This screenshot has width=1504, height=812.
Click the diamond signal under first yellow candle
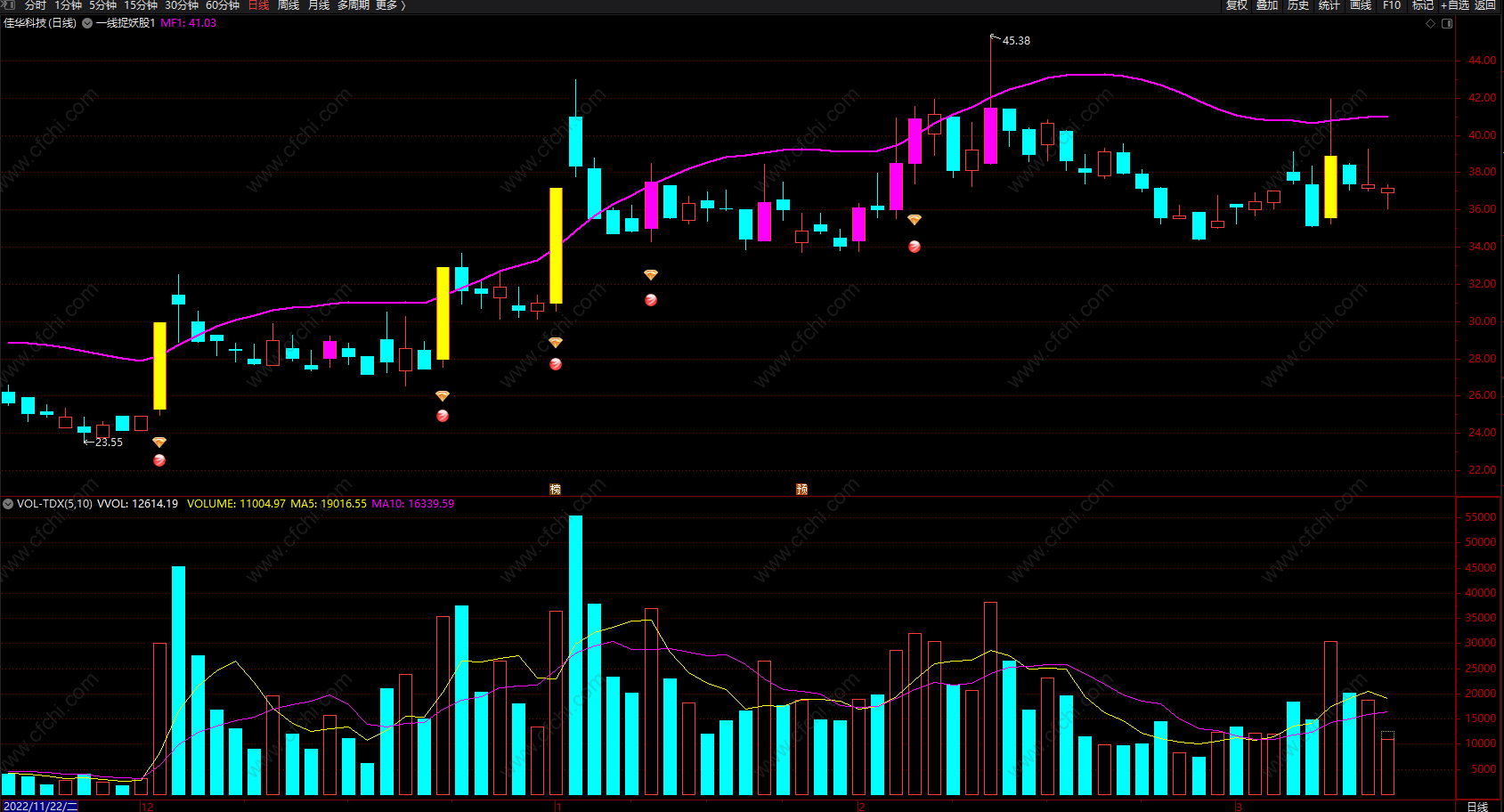pyautogui.click(x=159, y=443)
